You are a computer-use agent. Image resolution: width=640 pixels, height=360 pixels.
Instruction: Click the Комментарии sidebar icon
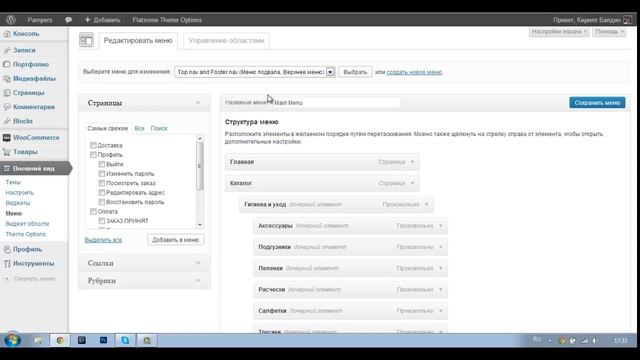pos(7,107)
